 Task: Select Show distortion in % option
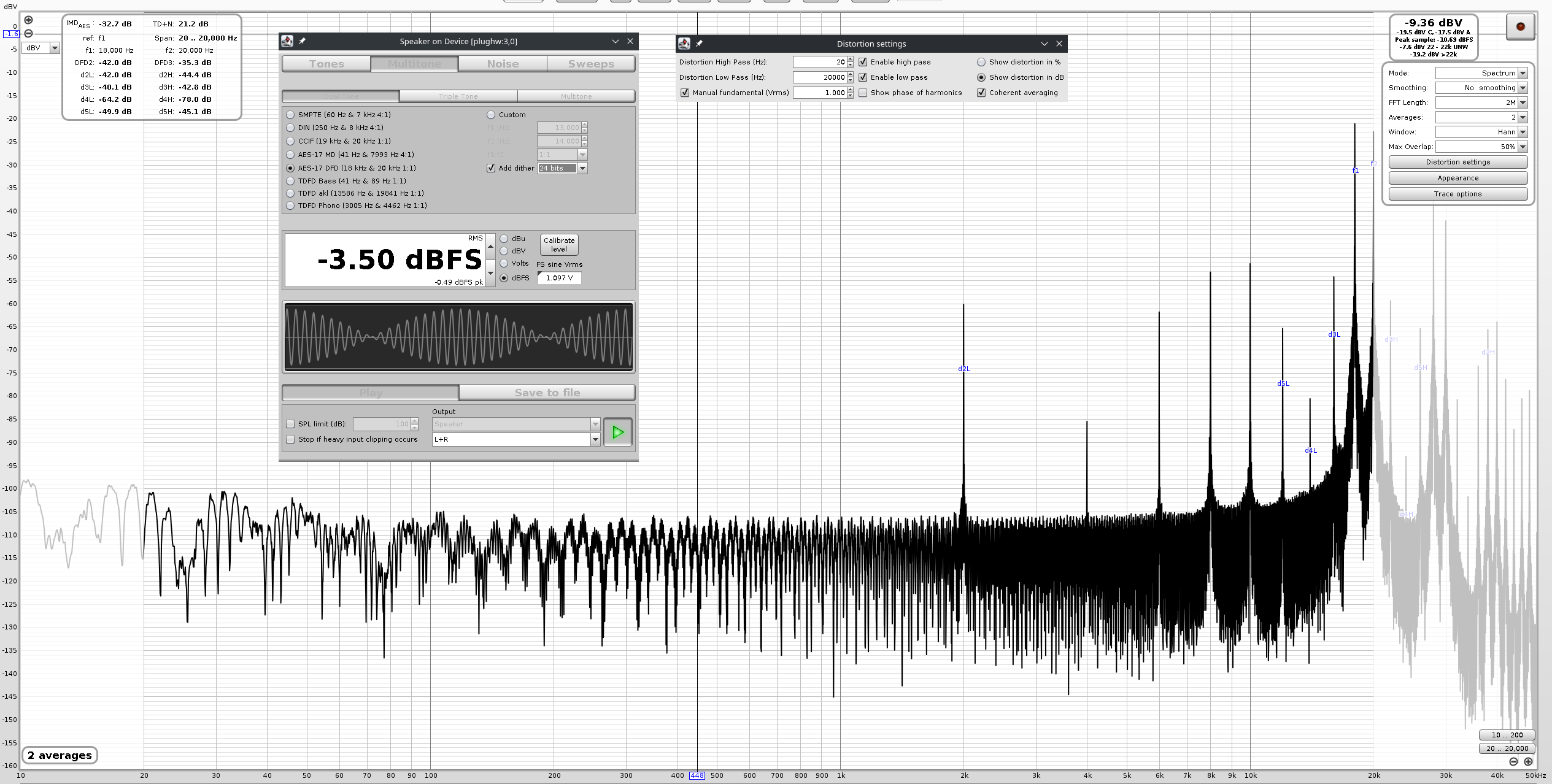[981, 62]
